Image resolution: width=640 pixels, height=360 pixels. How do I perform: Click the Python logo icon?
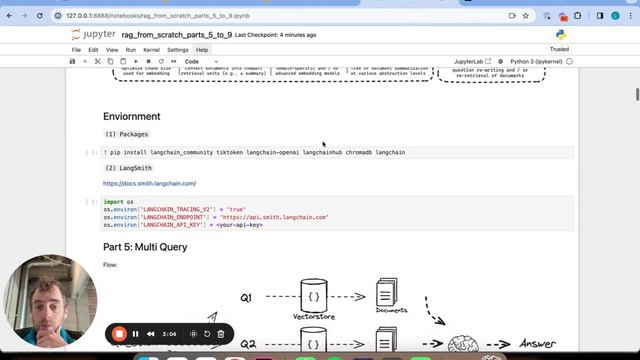tap(561, 35)
